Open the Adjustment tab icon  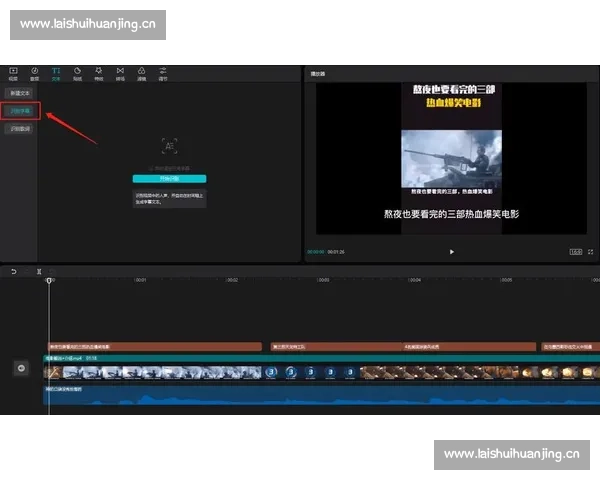(162, 73)
